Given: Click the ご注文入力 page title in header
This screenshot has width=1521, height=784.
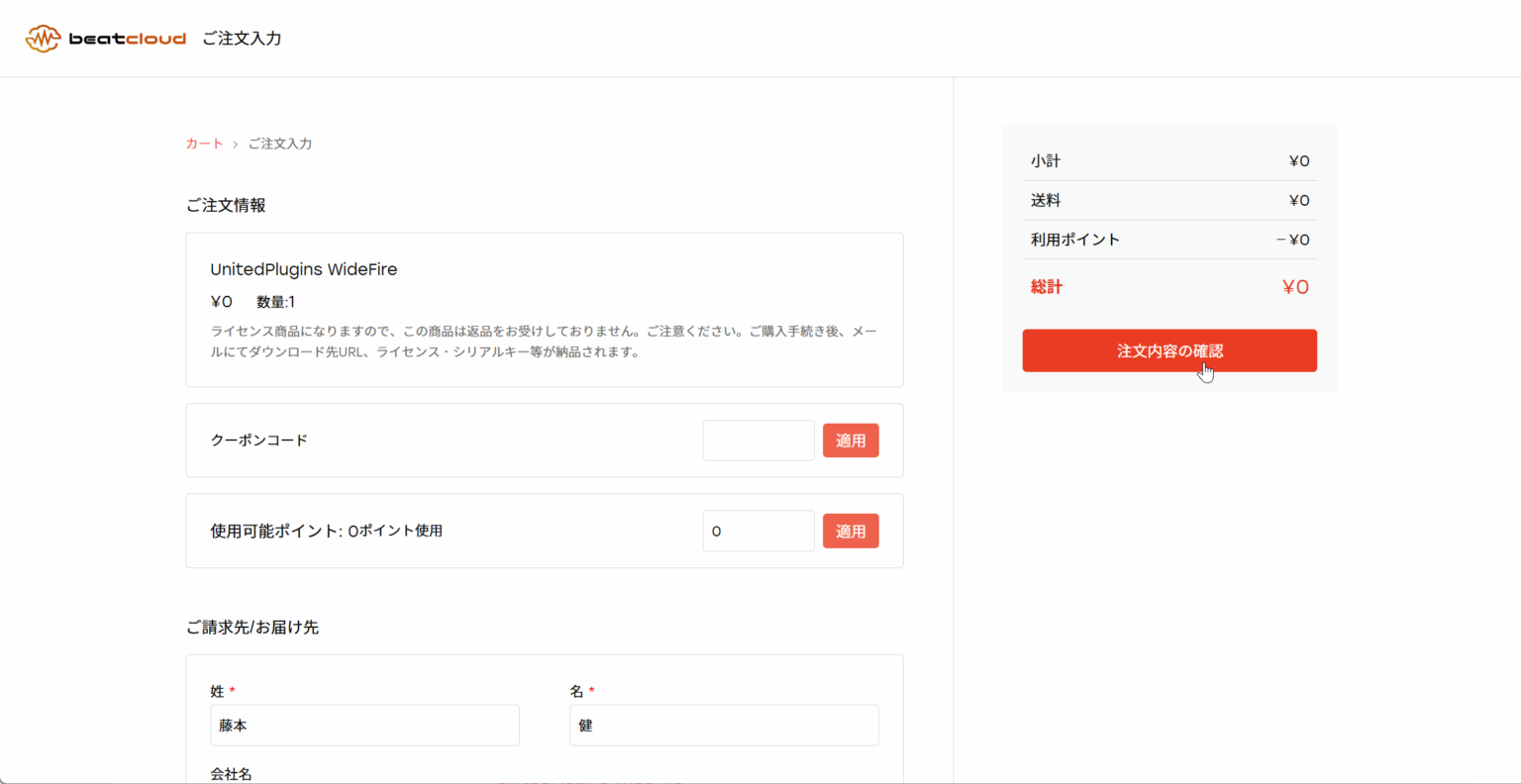Looking at the screenshot, I should [242, 39].
